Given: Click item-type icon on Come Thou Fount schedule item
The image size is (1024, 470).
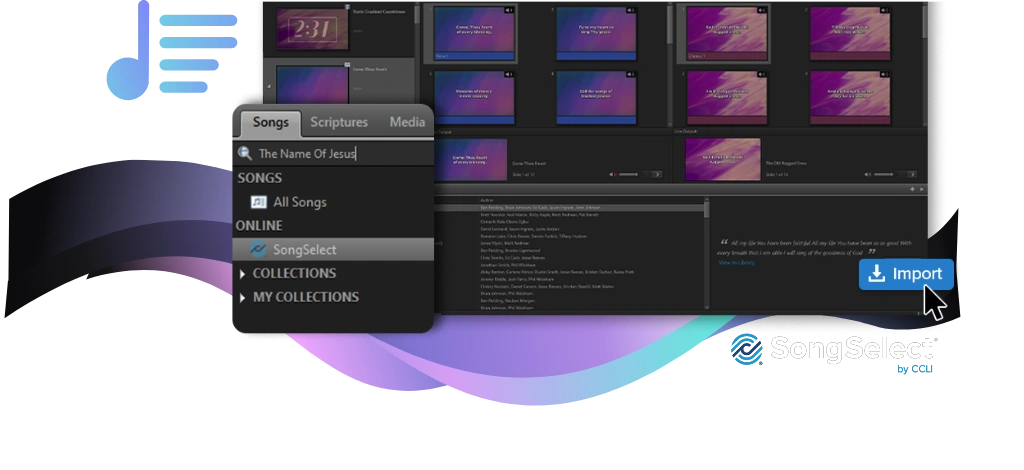Looking at the screenshot, I should tap(348, 64).
